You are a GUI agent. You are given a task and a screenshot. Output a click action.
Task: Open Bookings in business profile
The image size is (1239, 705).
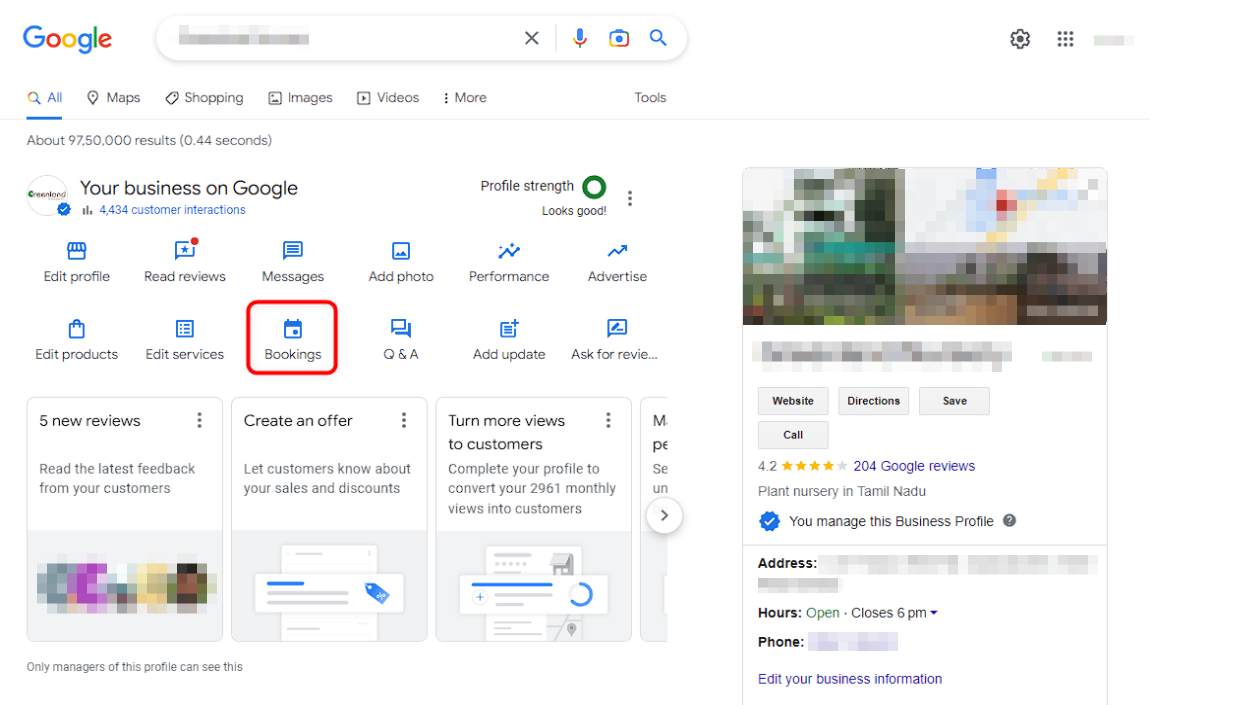(292, 339)
